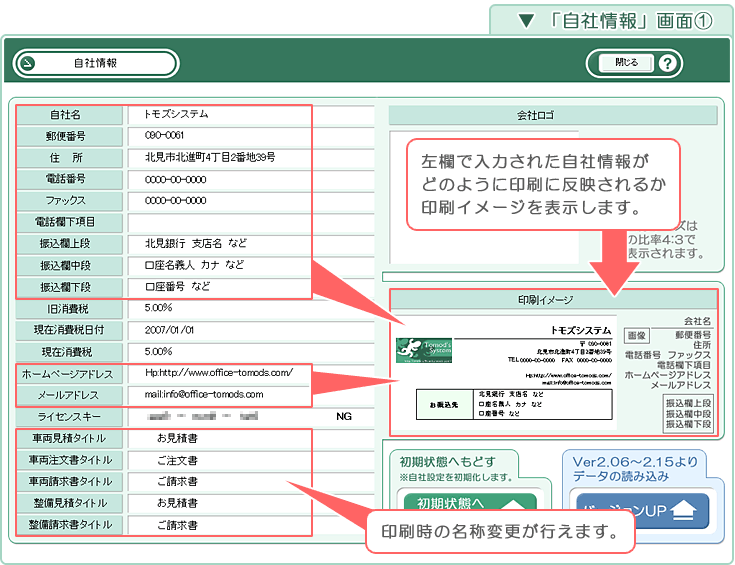Click the Tomod's System logo thumbnail
This screenshot has width=735, height=565.
coord(424,350)
